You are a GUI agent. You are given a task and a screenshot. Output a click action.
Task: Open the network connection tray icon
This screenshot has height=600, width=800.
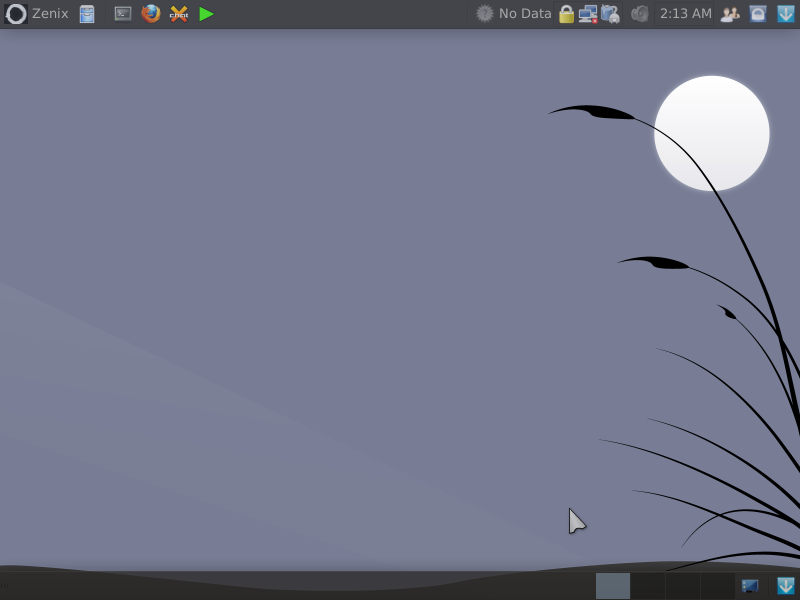pos(588,14)
